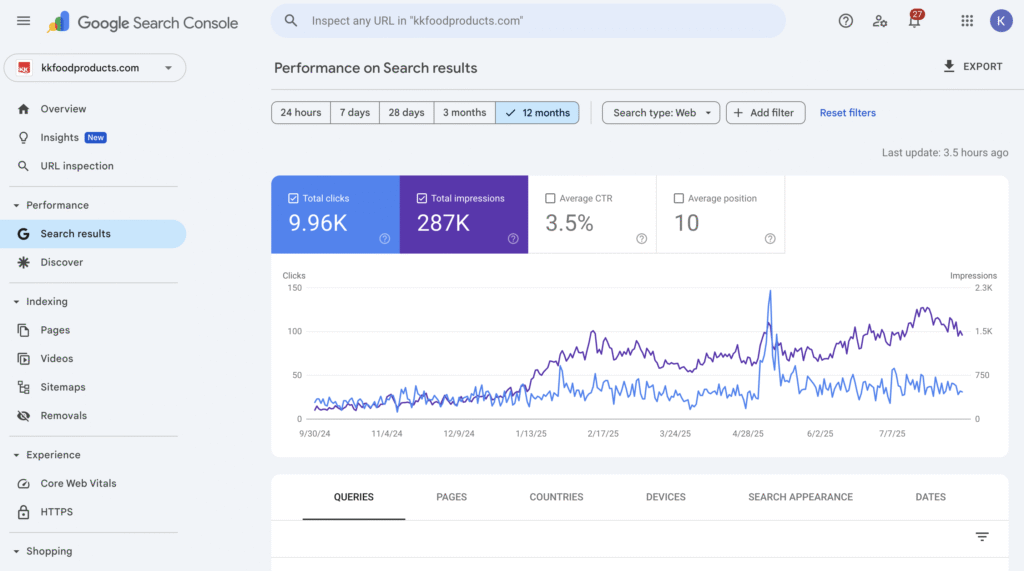The width and height of the screenshot is (1024, 571).
Task: Open the Help icon
Action: [x=846, y=21]
